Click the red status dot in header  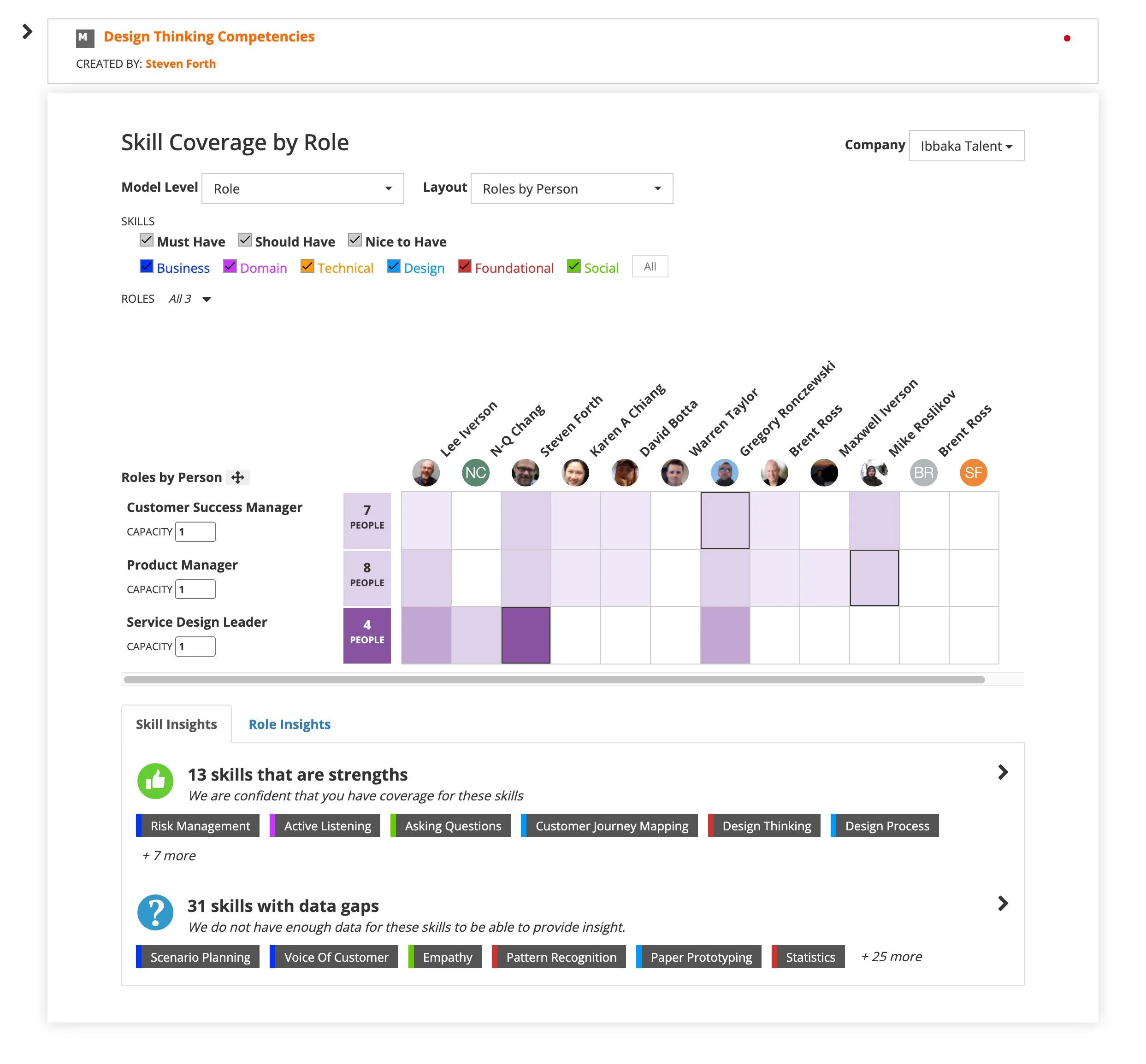point(1067,39)
